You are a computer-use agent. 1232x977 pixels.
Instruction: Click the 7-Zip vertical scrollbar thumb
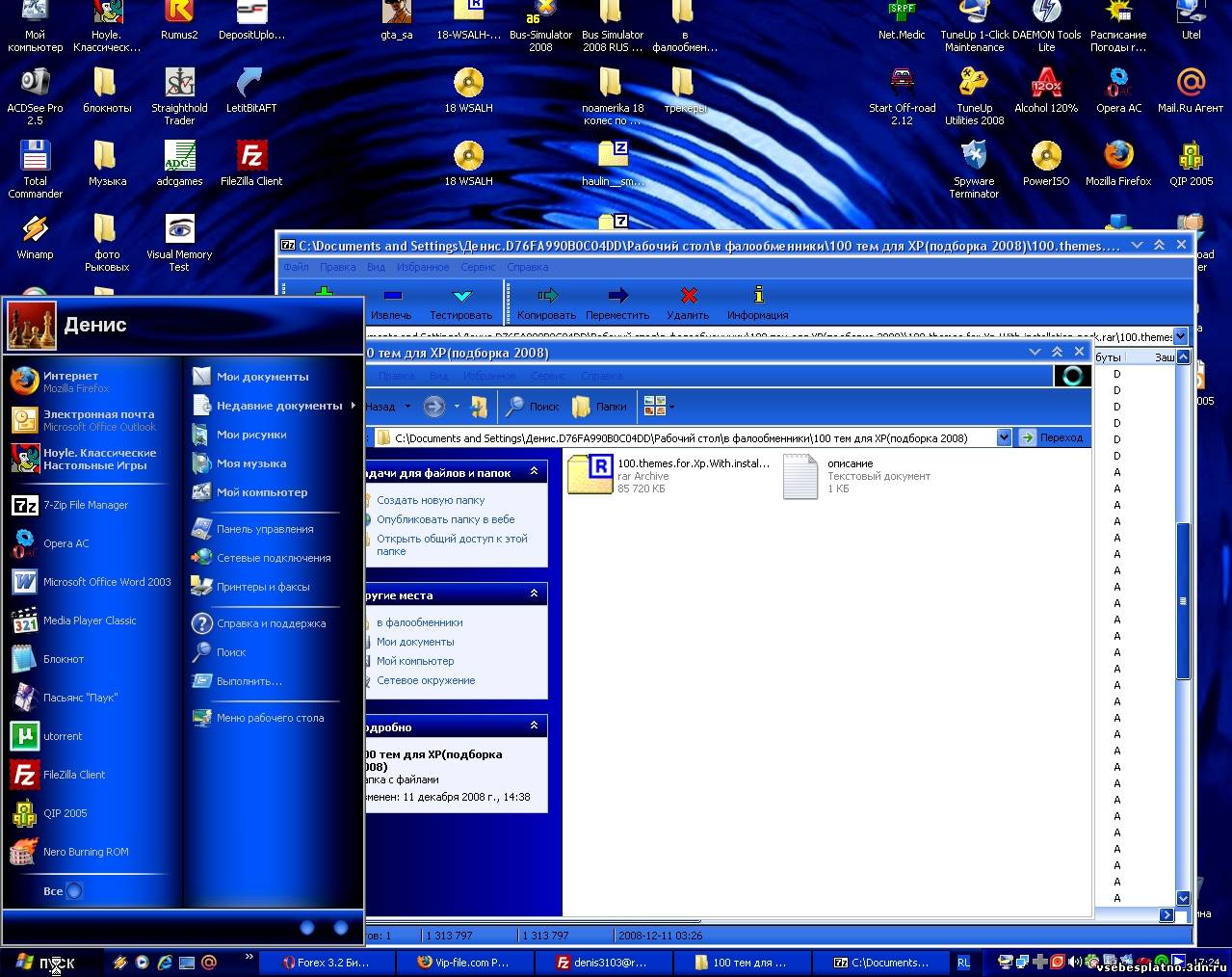1183,600
